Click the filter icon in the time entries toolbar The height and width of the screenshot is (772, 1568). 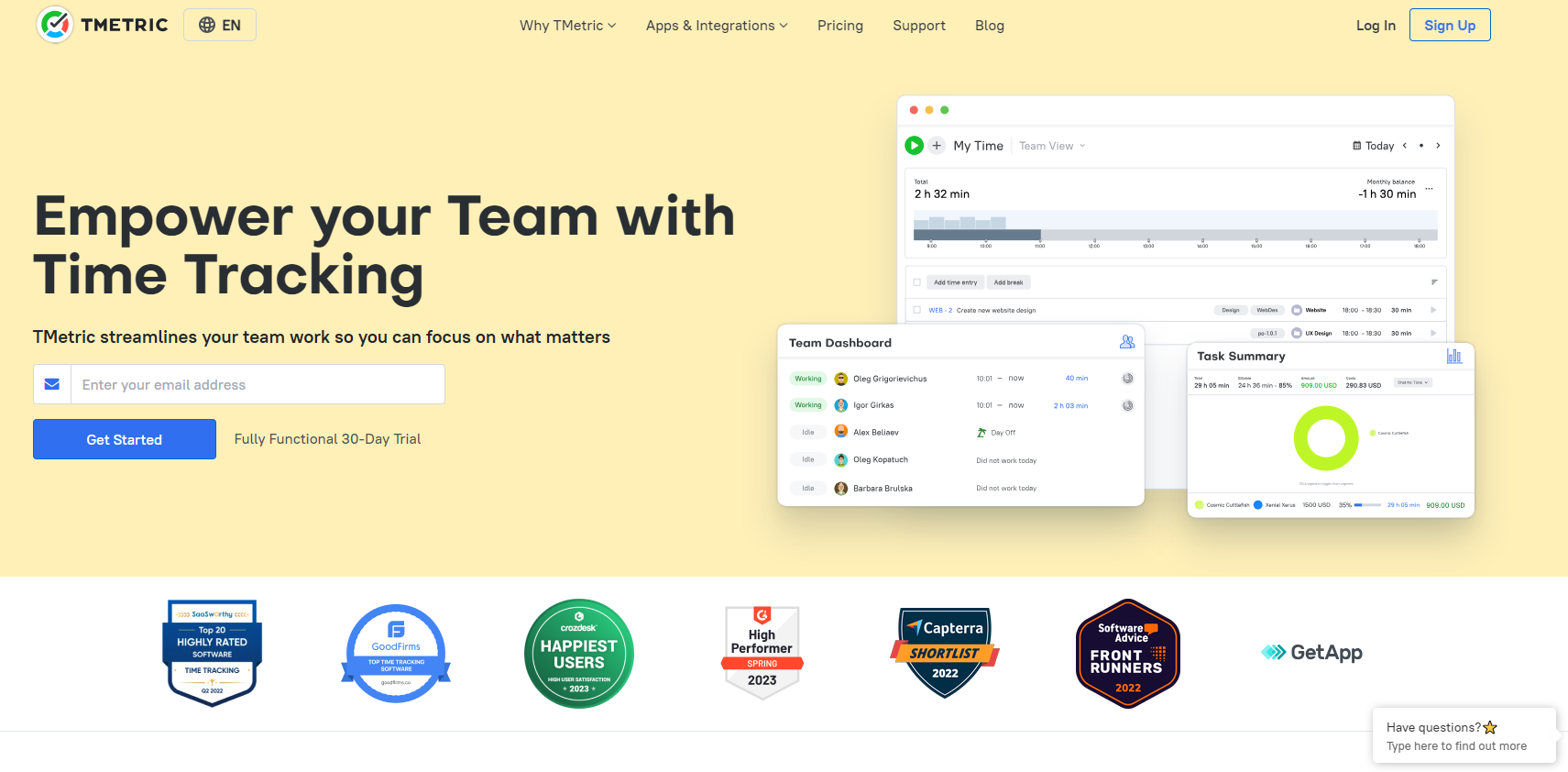pos(1434,282)
